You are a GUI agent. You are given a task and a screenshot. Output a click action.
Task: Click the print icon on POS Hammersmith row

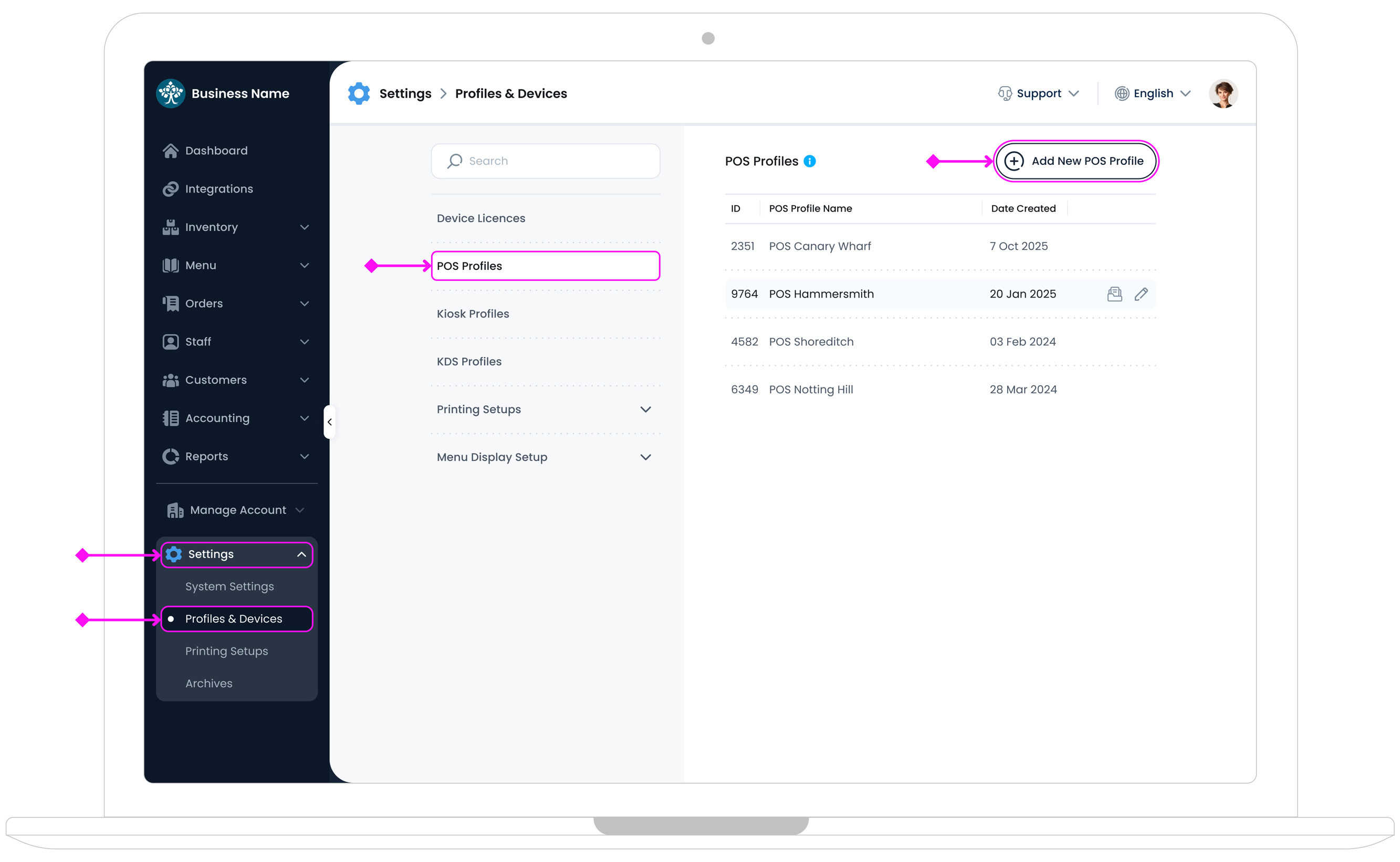(x=1114, y=293)
